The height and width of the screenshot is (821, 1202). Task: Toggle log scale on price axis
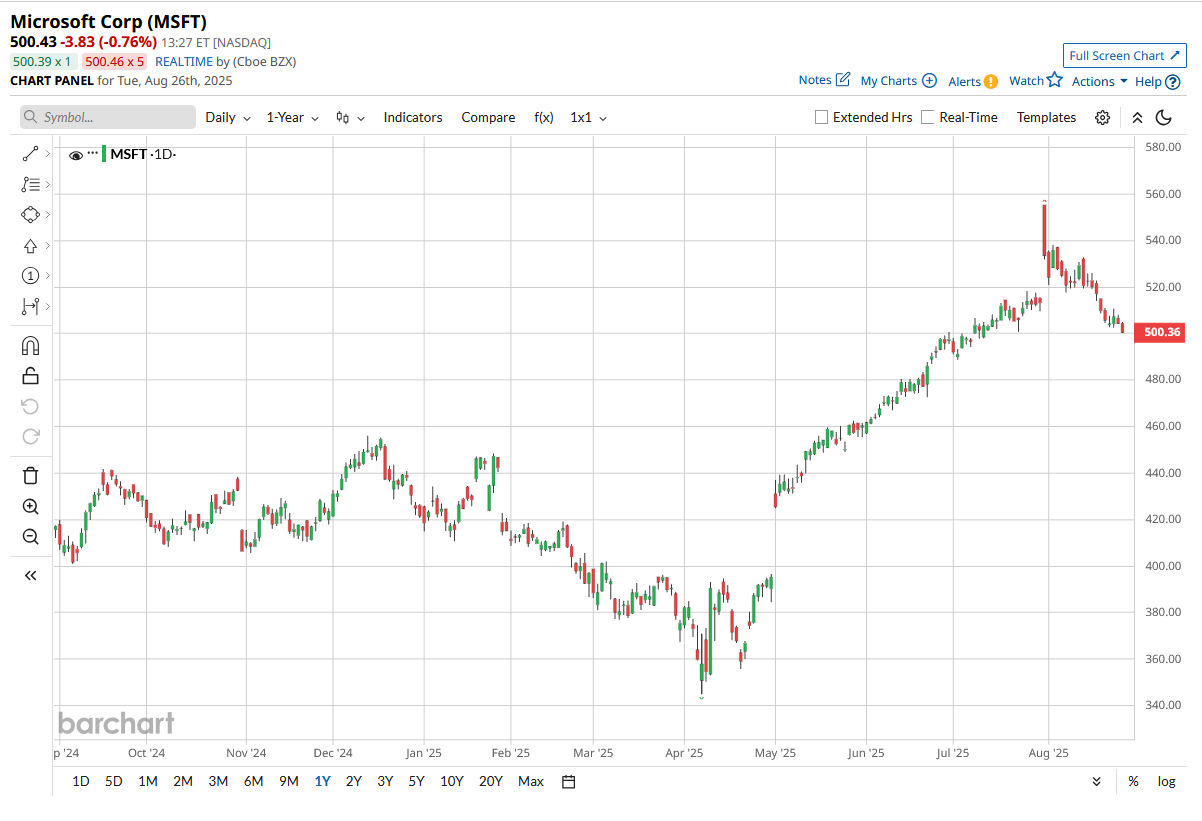click(x=1166, y=781)
